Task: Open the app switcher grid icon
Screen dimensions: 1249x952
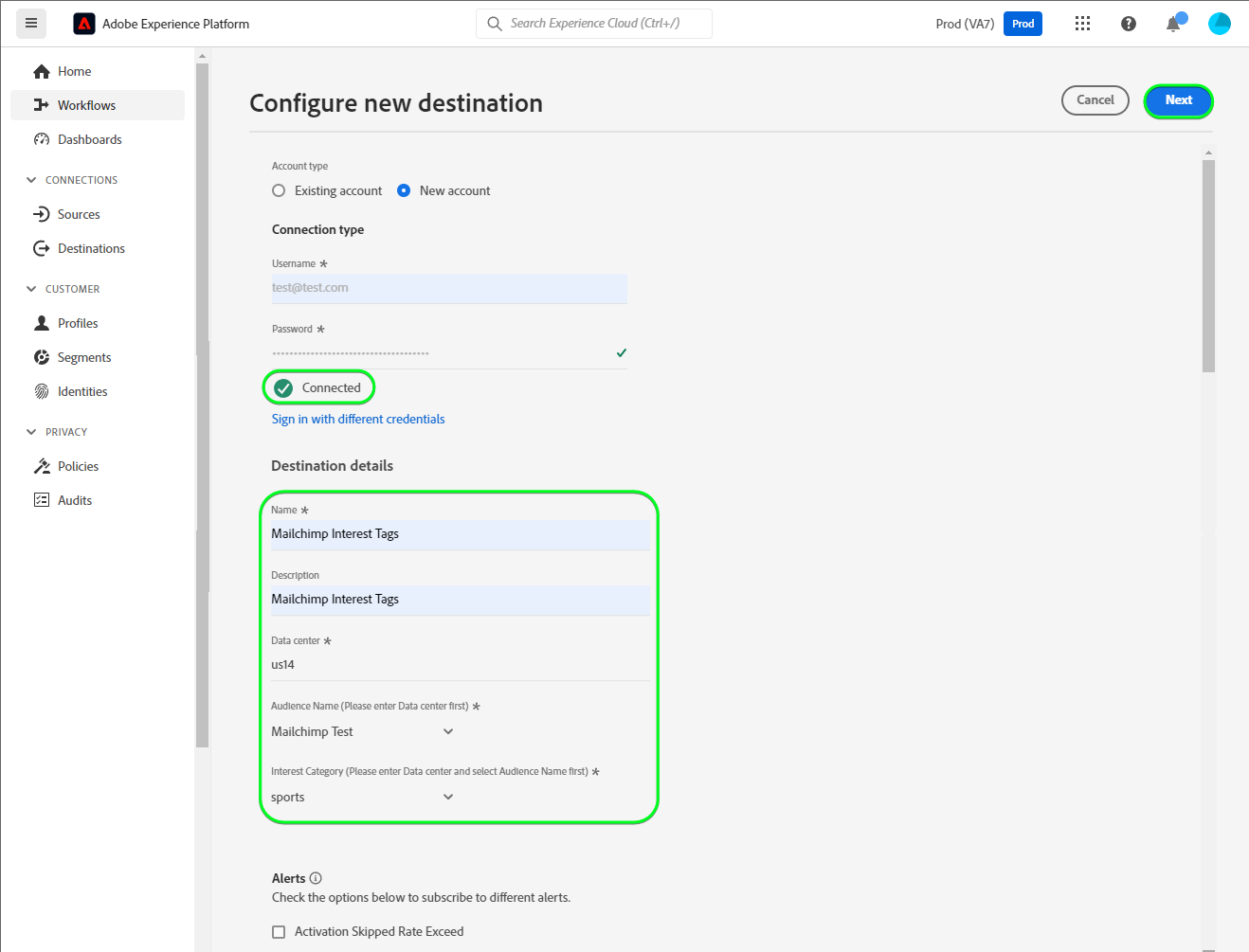Action: coord(1082,24)
